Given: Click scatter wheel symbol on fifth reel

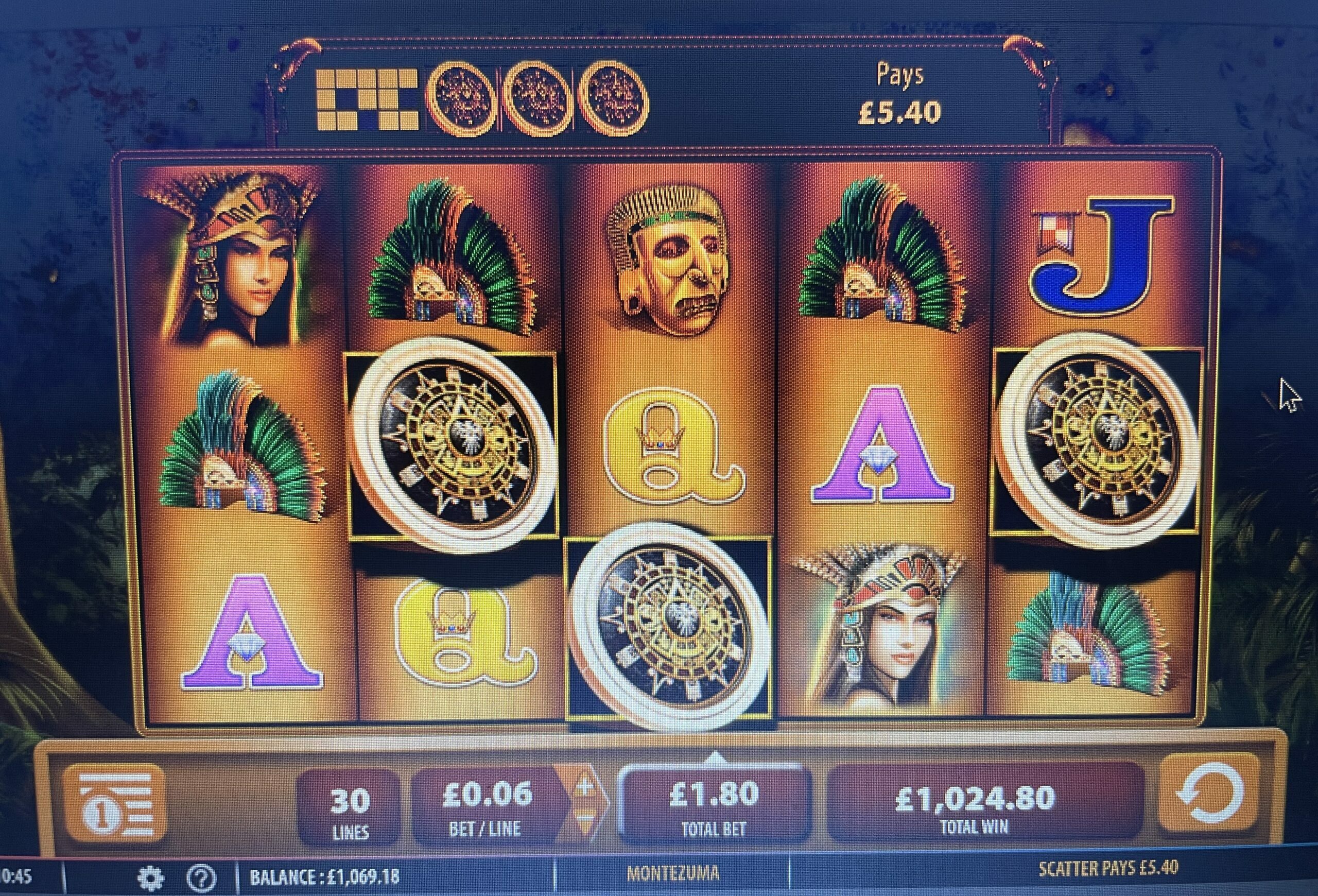Looking at the screenshot, I should click(x=1098, y=440).
